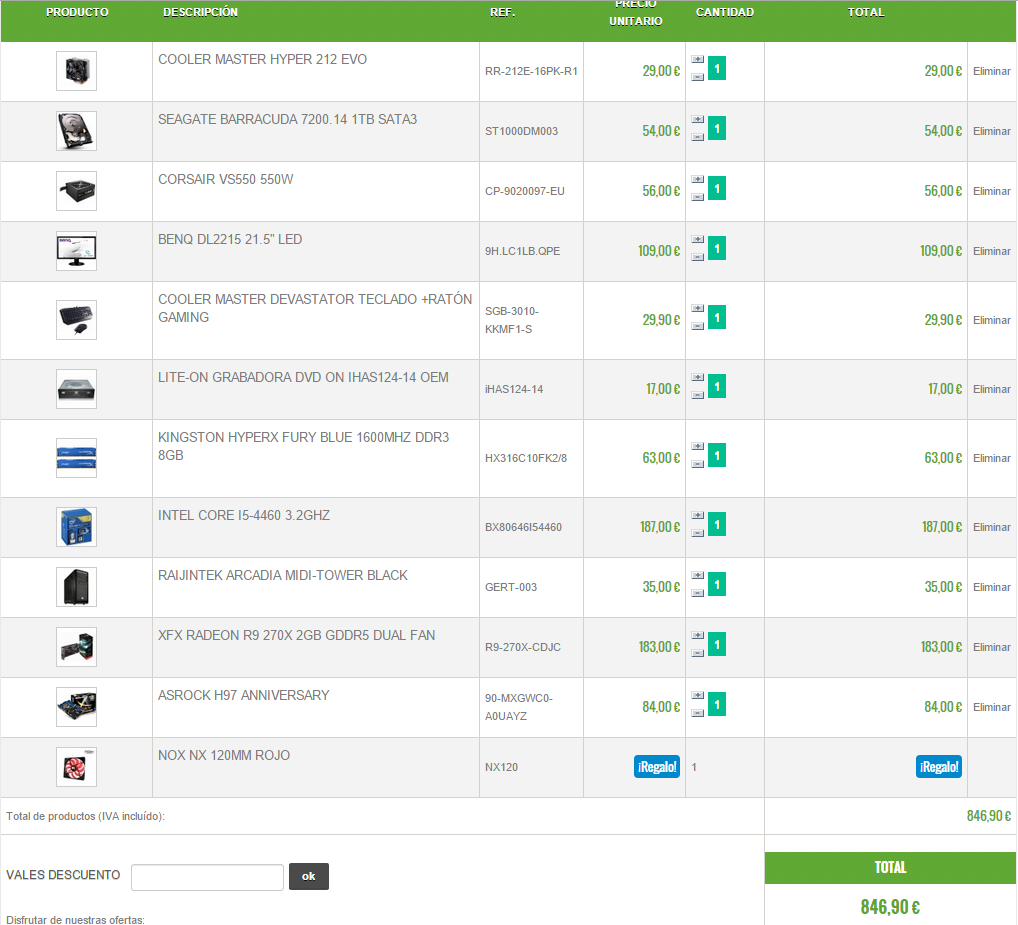Remove Corsair VS550 with Eliminar link
Image resolution: width=1018 pixels, height=925 pixels.
click(991, 191)
